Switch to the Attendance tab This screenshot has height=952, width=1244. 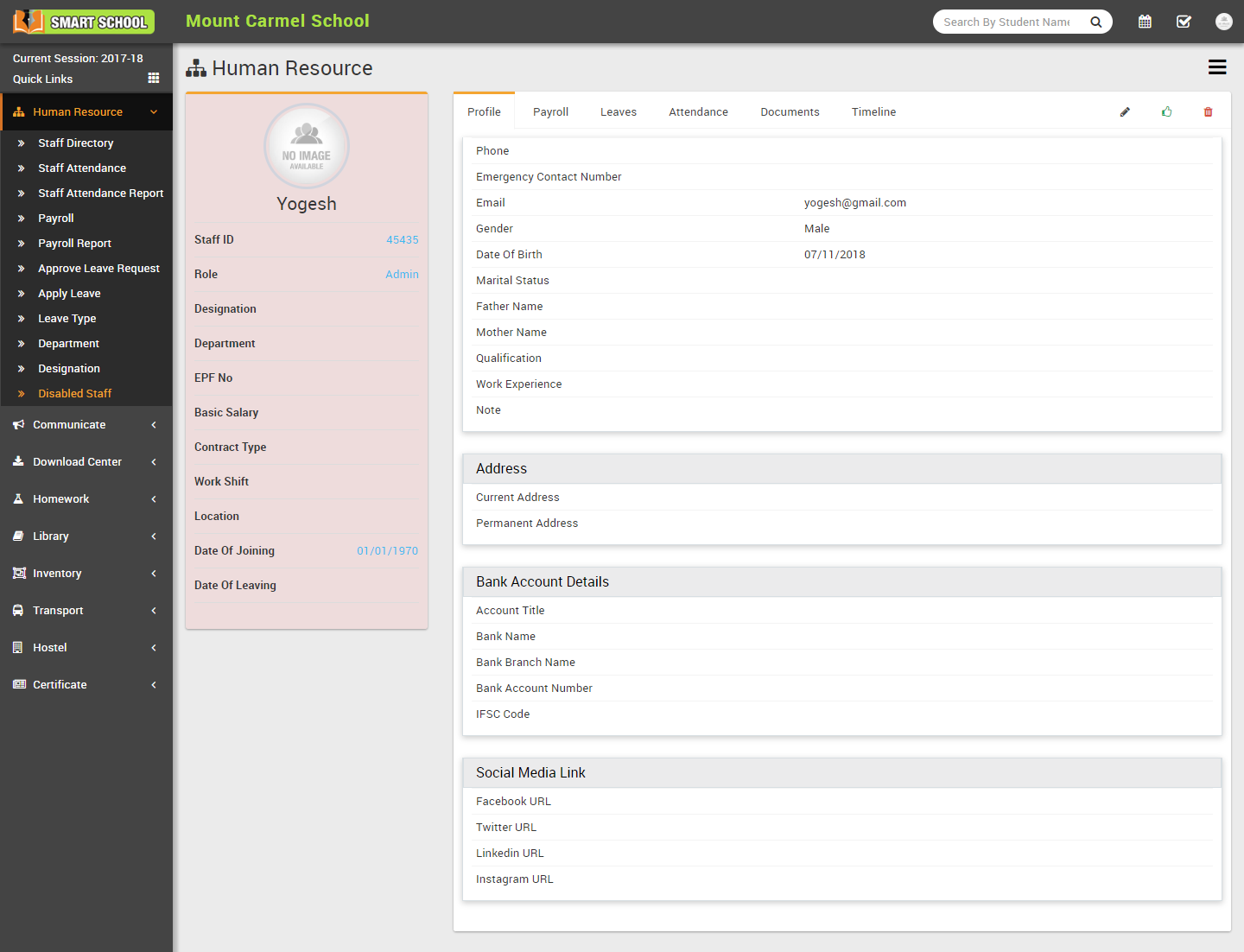(698, 112)
